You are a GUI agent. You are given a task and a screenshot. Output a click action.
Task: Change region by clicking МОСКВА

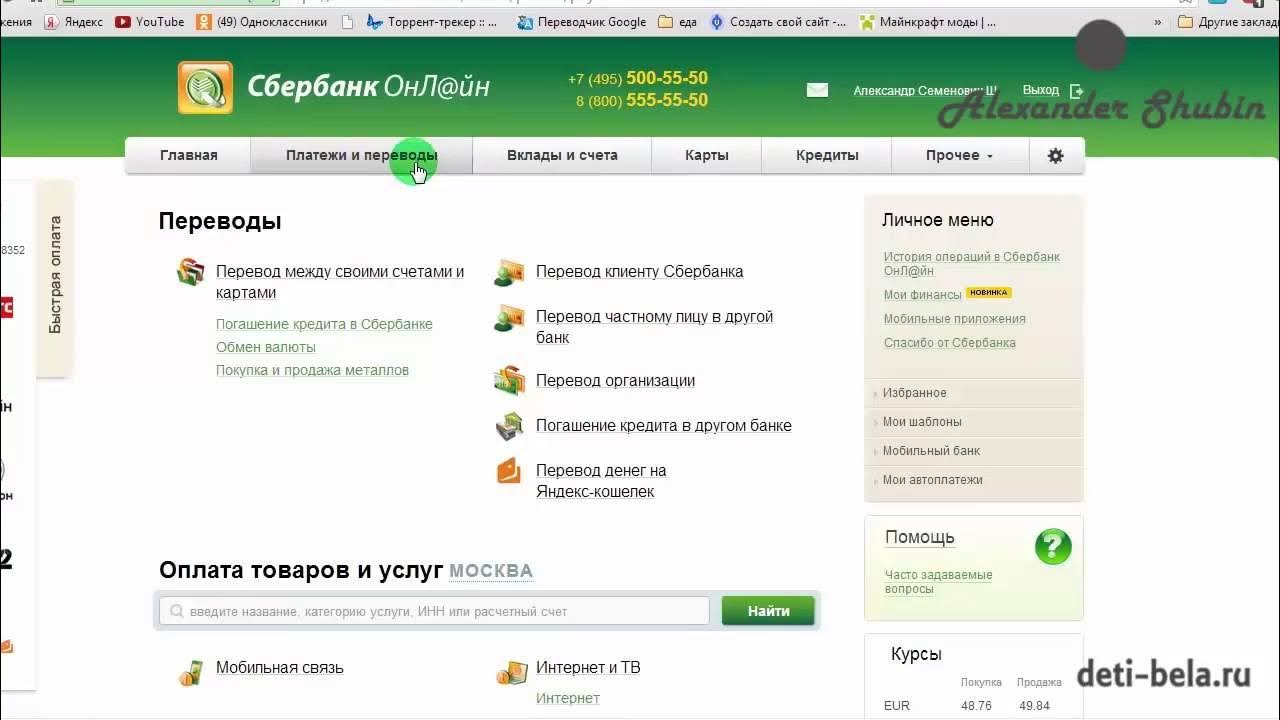(x=491, y=571)
